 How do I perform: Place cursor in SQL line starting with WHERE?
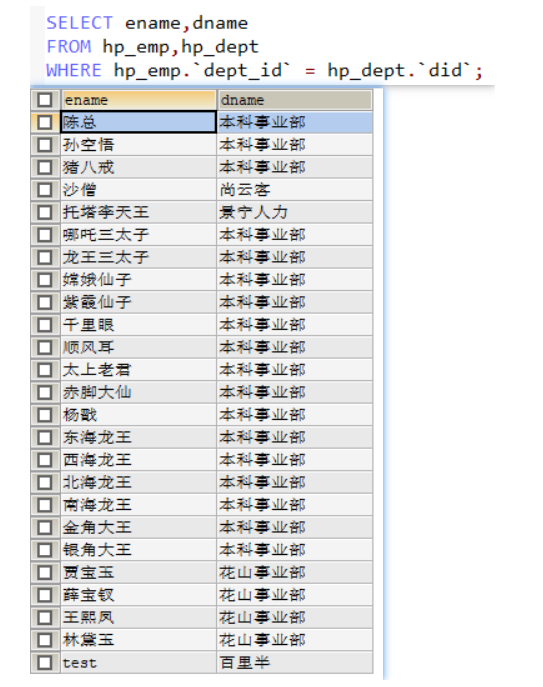pos(264,71)
